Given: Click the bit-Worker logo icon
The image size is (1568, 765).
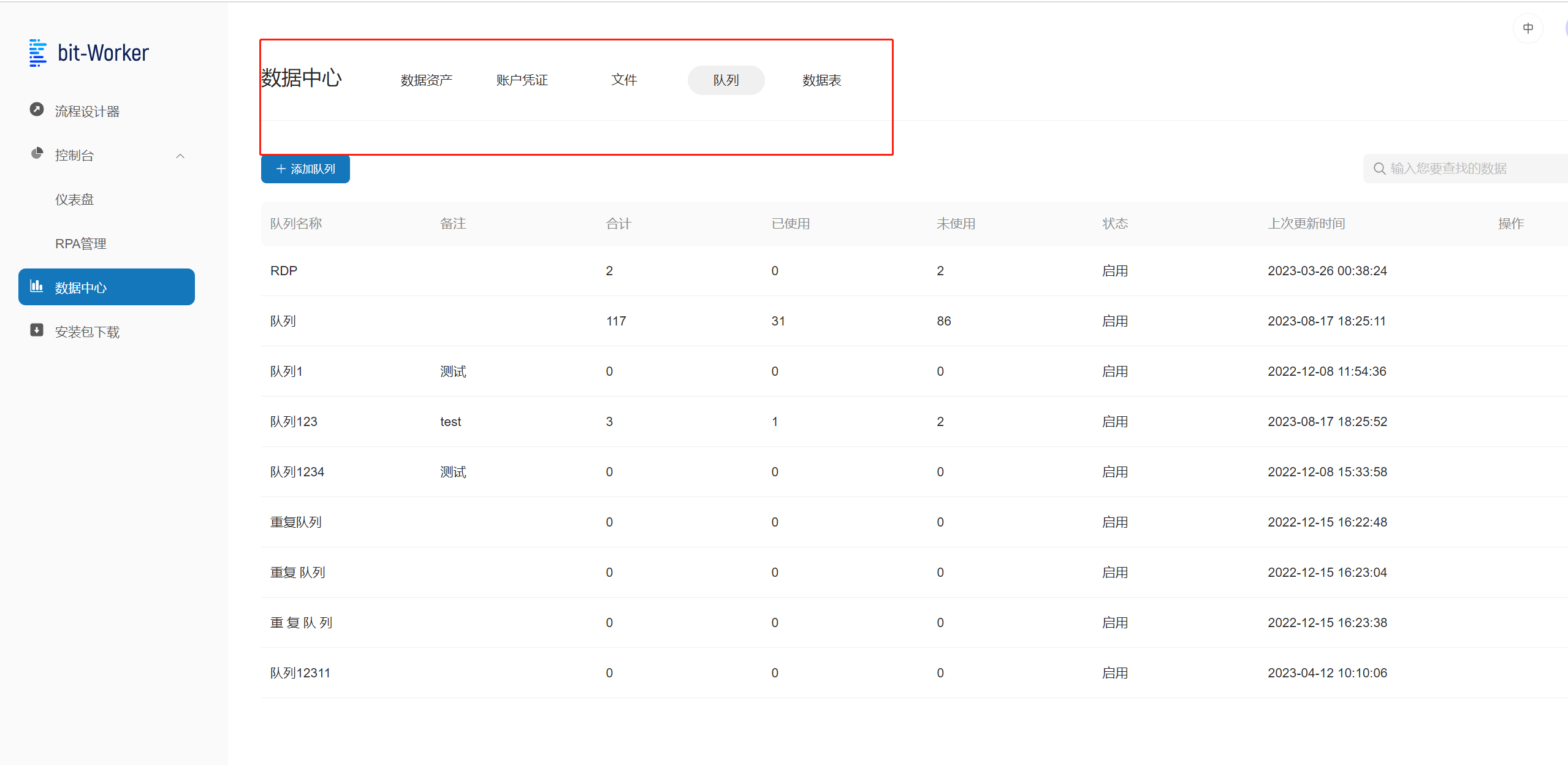Looking at the screenshot, I should point(37,53).
